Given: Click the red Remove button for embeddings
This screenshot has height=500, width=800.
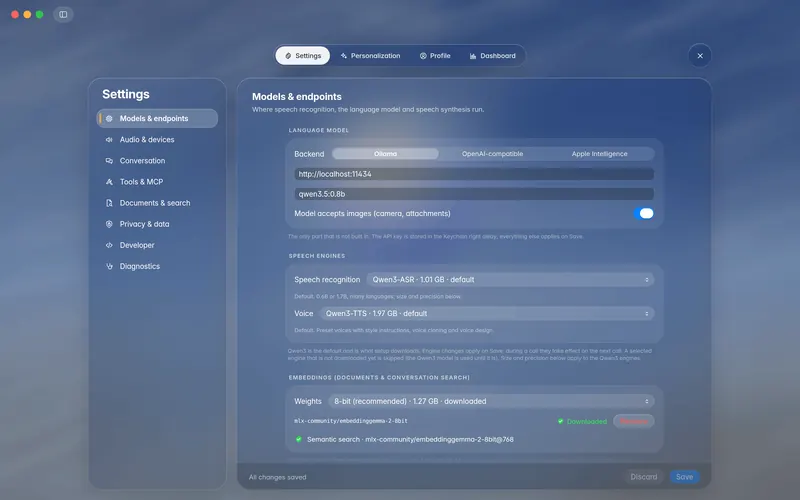Looking at the screenshot, I should pos(634,421).
